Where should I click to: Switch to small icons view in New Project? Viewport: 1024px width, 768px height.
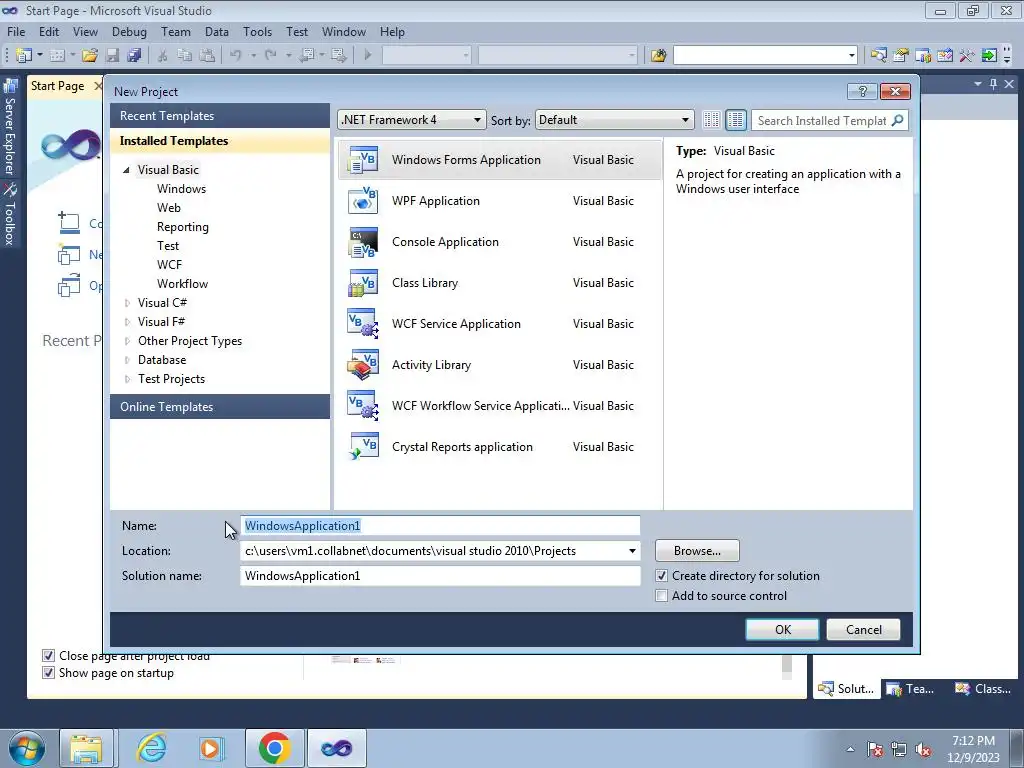tap(711, 120)
